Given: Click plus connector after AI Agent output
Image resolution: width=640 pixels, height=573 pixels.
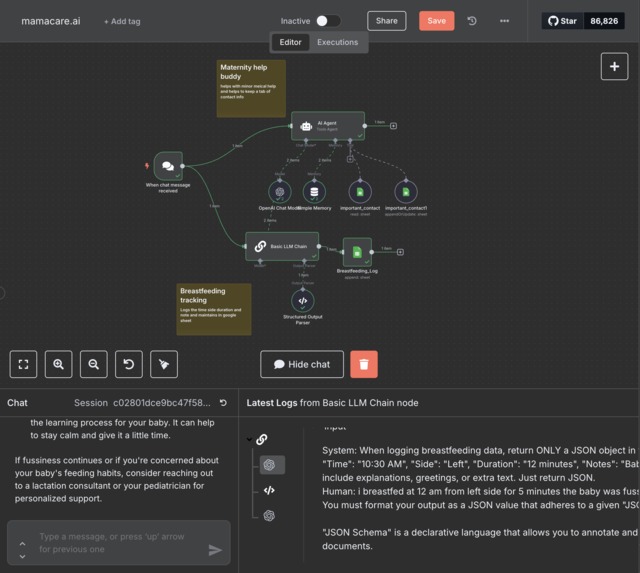Looking at the screenshot, I should (x=393, y=126).
